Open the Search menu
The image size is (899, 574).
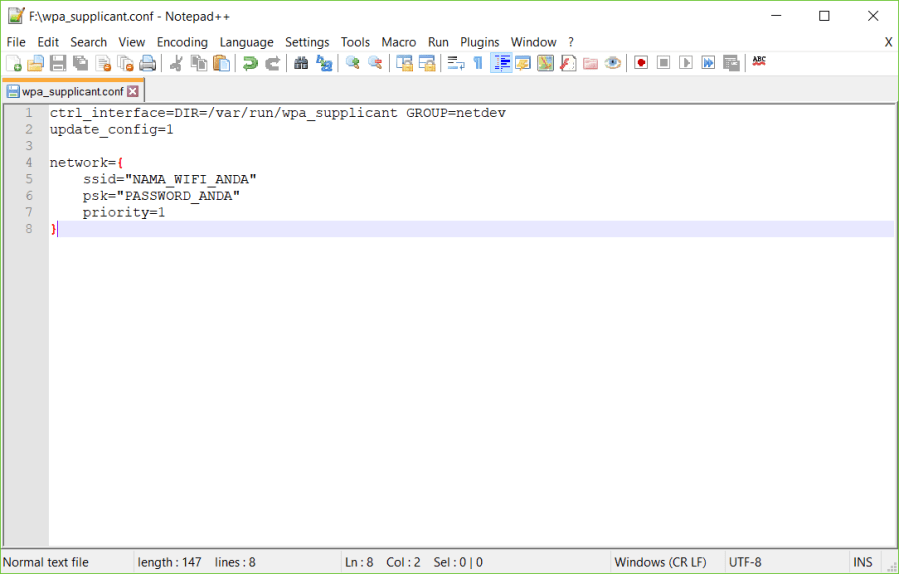tap(89, 42)
